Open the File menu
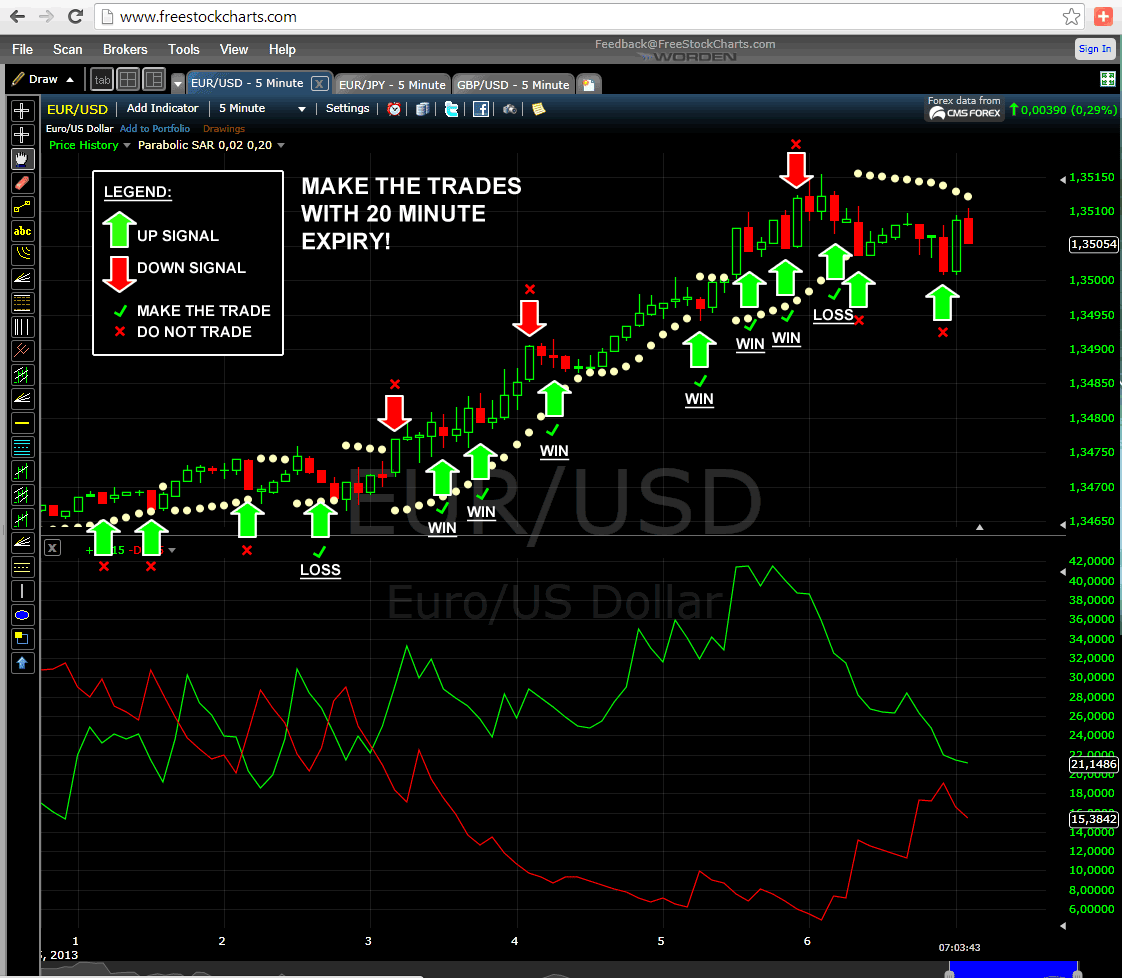 tap(22, 49)
